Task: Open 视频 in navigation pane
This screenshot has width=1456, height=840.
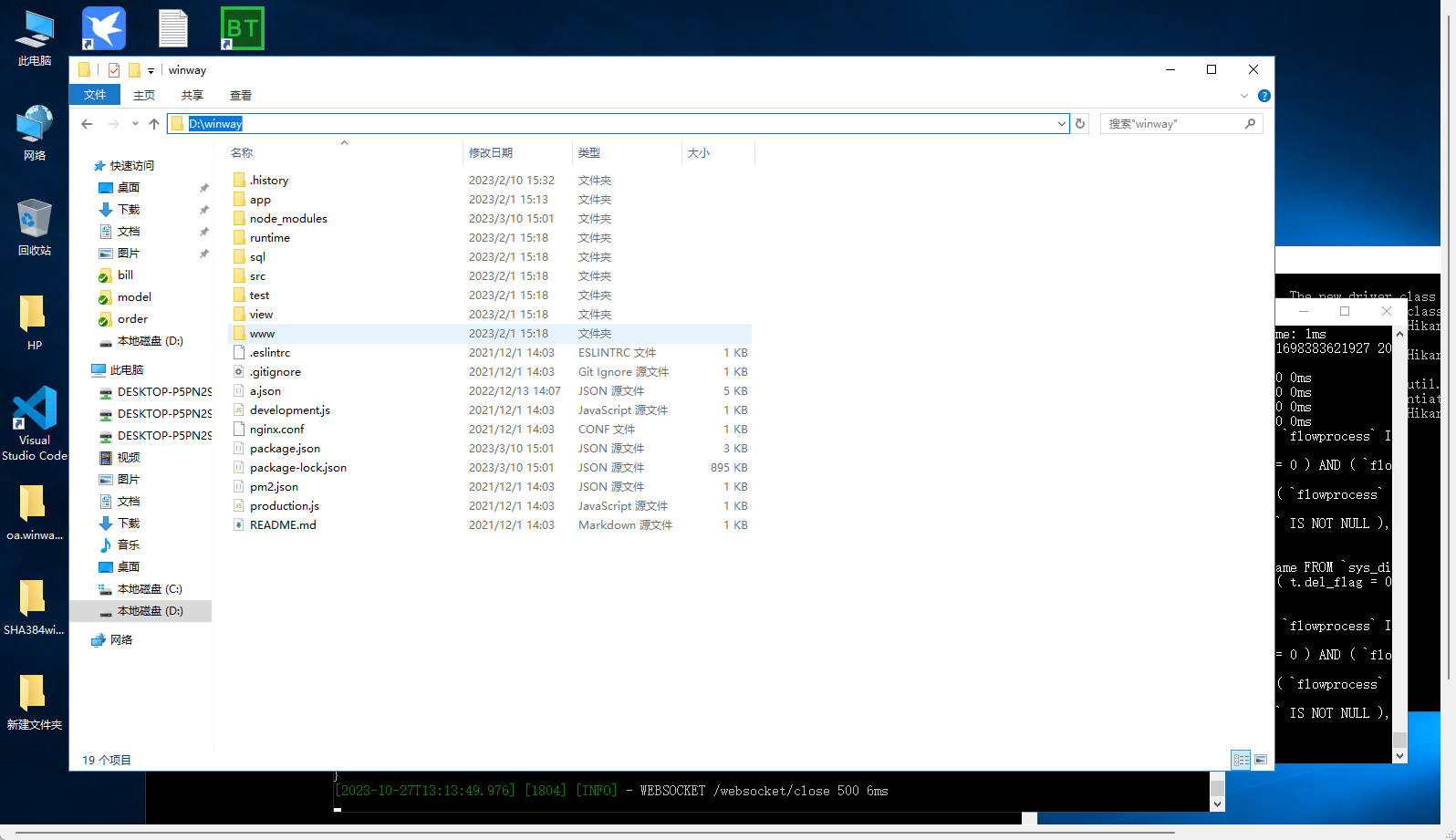Action: (x=129, y=458)
